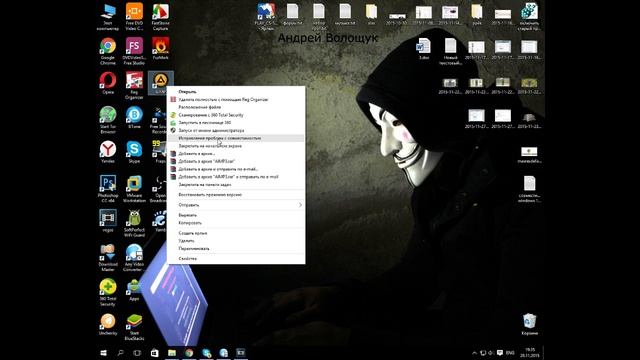Image resolution: width=640 pixels, height=360 pixels.
Task: Click the ENG language indicator
Action: point(510,353)
